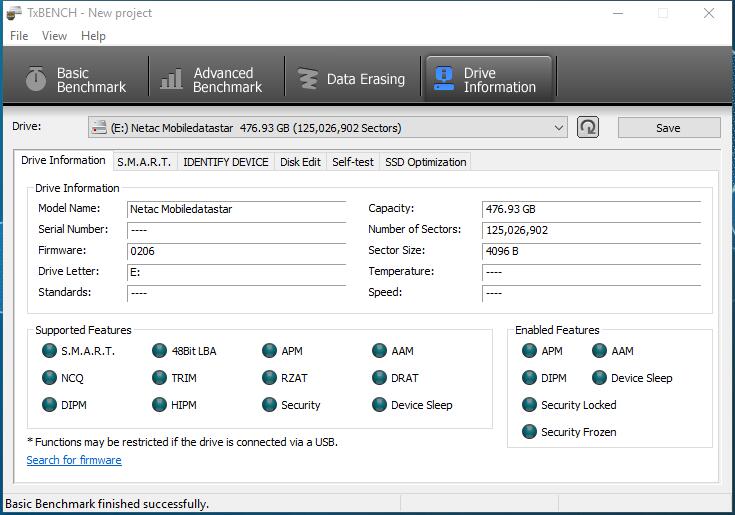This screenshot has height=515, width=735.
Task: Click the TxBENCH app icon in title bar
Action: [x=14, y=13]
